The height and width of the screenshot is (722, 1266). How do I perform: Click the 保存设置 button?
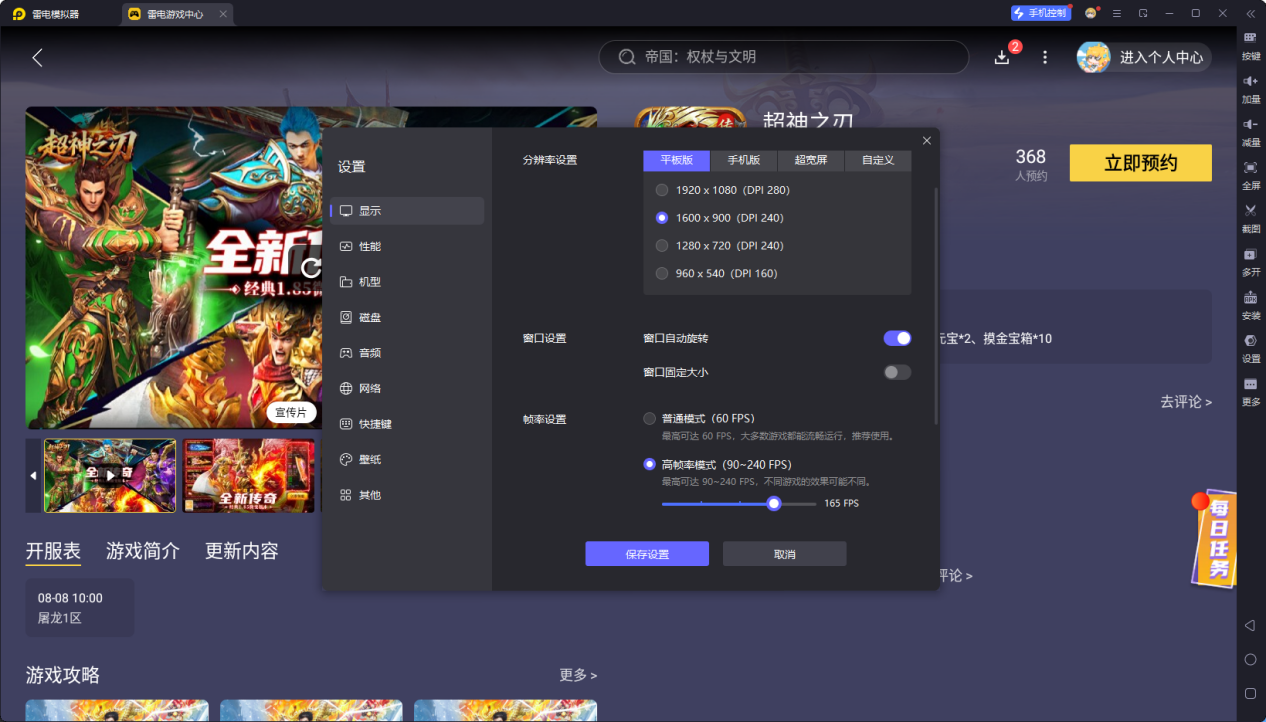[x=647, y=554]
